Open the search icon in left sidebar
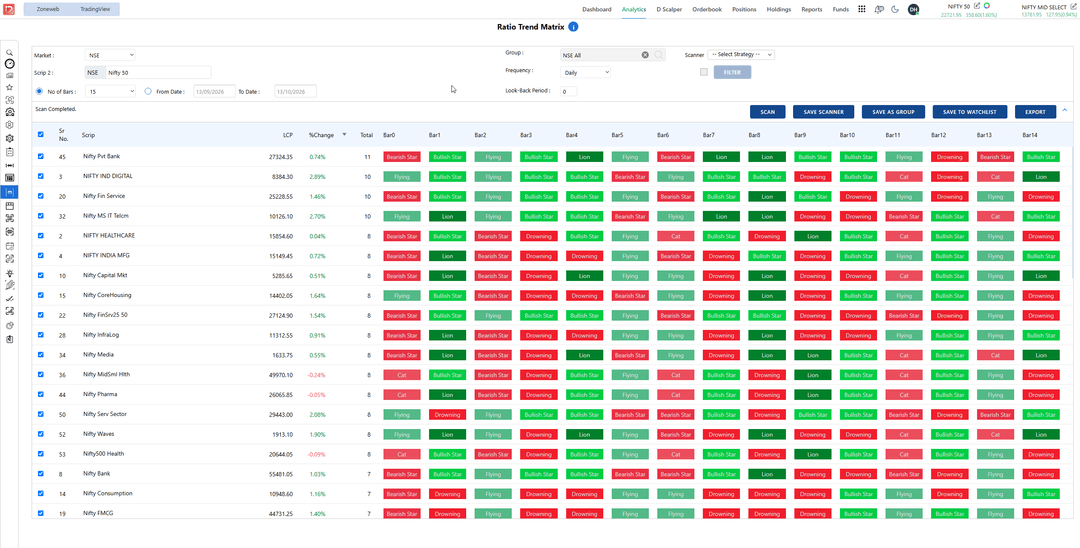Screen dimensions: 1080x548 pyautogui.click(x=10, y=52)
